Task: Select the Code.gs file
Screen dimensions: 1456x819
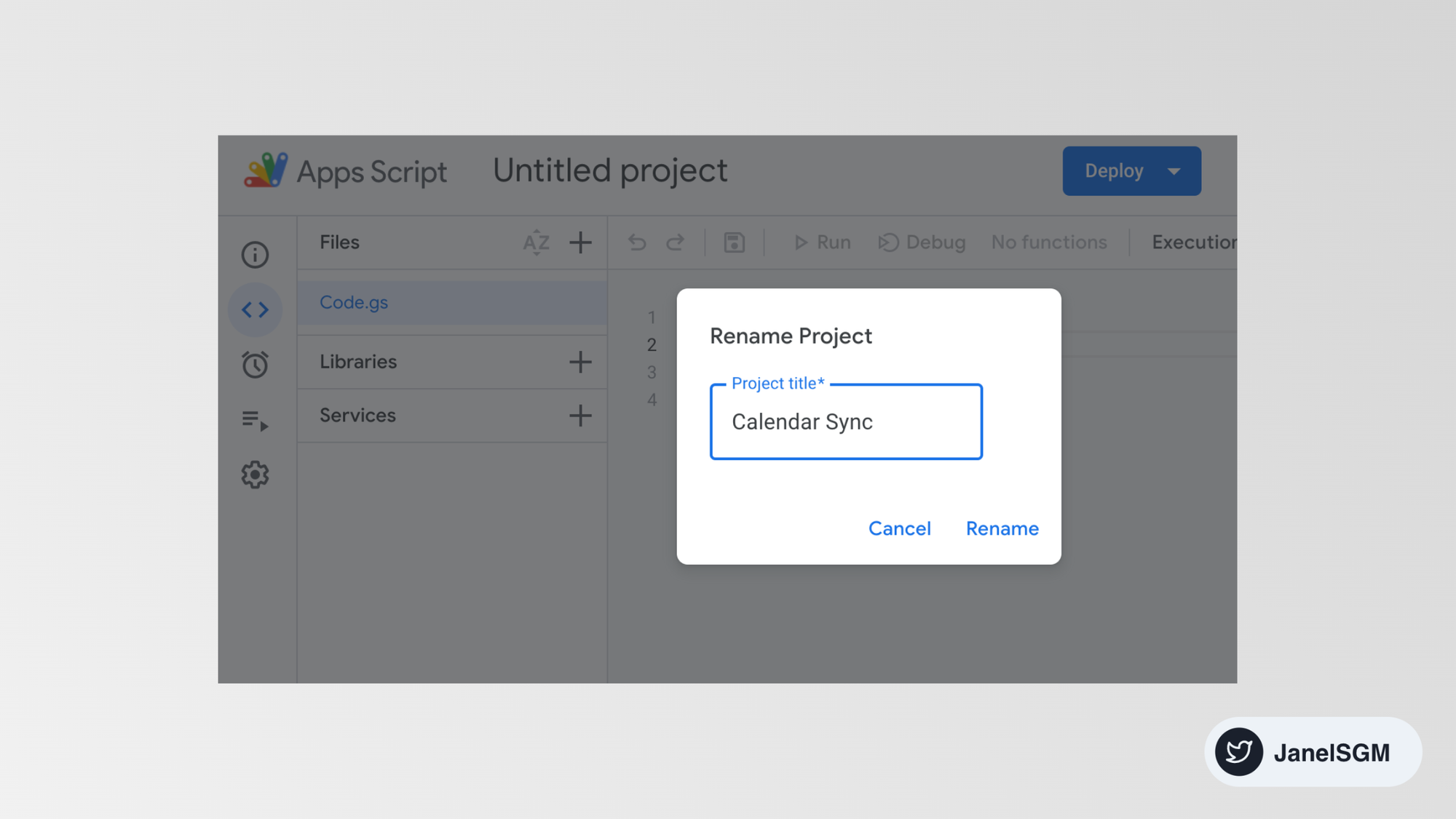Action: (x=452, y=303)
